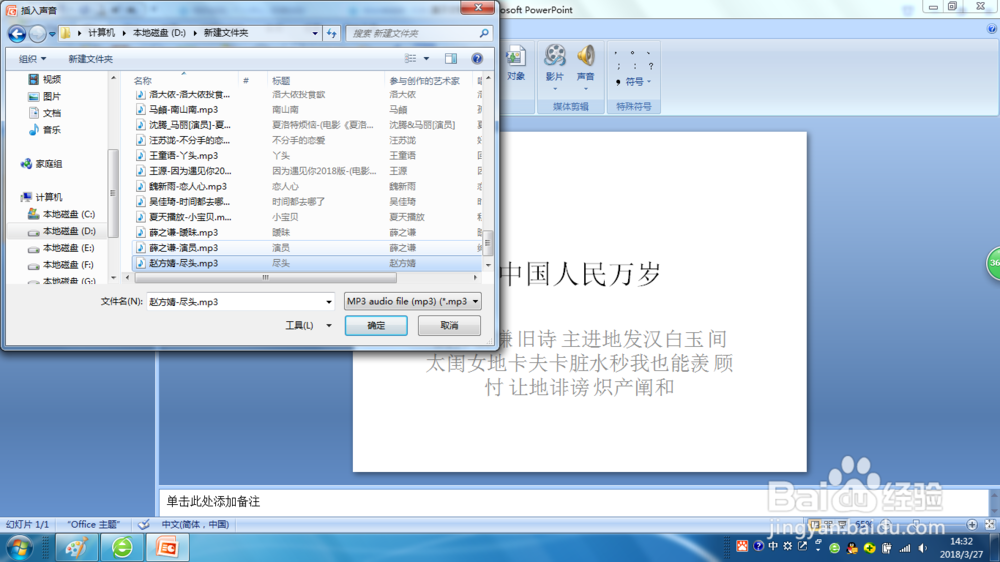Open the 文档 library in sidebar
Viewport: 1000px width, 562px height.
pos(45,113)
